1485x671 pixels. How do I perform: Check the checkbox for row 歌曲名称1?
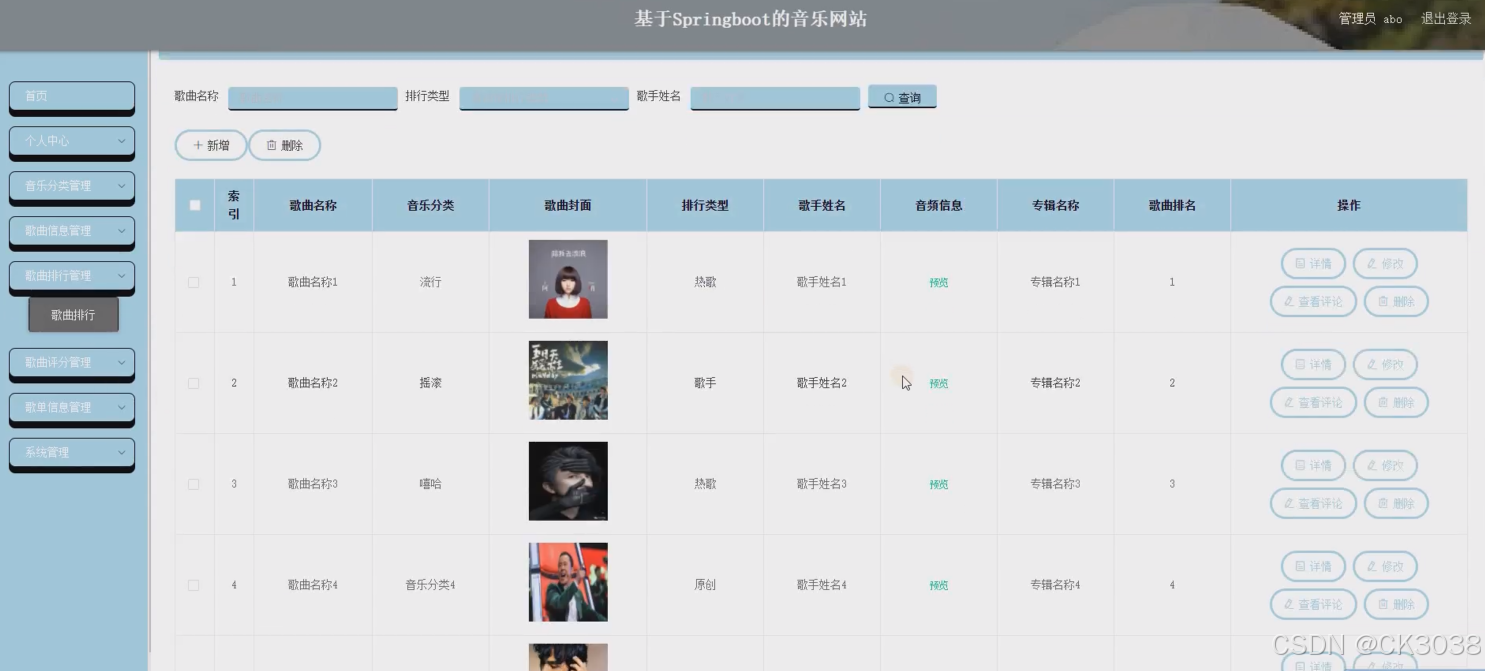point(194,282)
